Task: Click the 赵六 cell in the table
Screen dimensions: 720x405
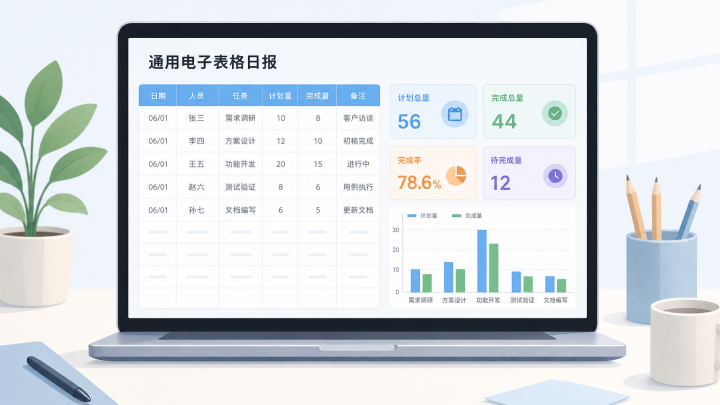Action: (197, 187)
